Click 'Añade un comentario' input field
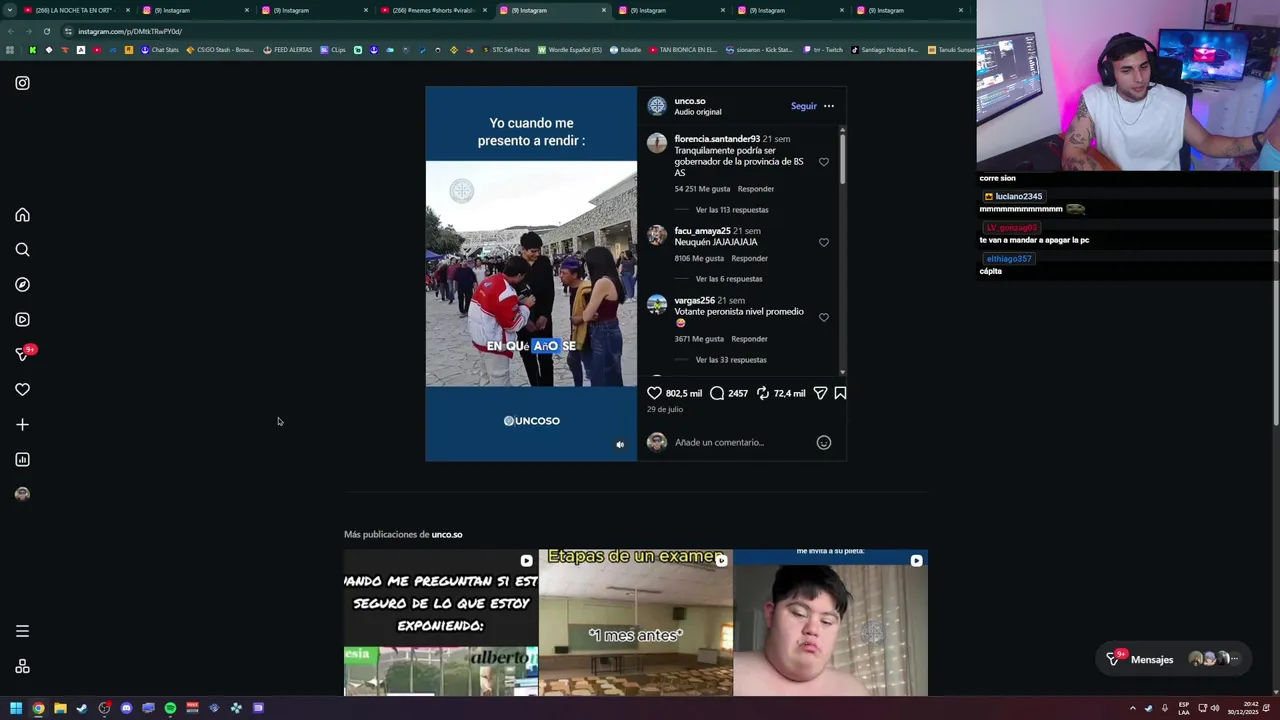This screenshot has width=1280, height=720. click(x=742, y=442)
